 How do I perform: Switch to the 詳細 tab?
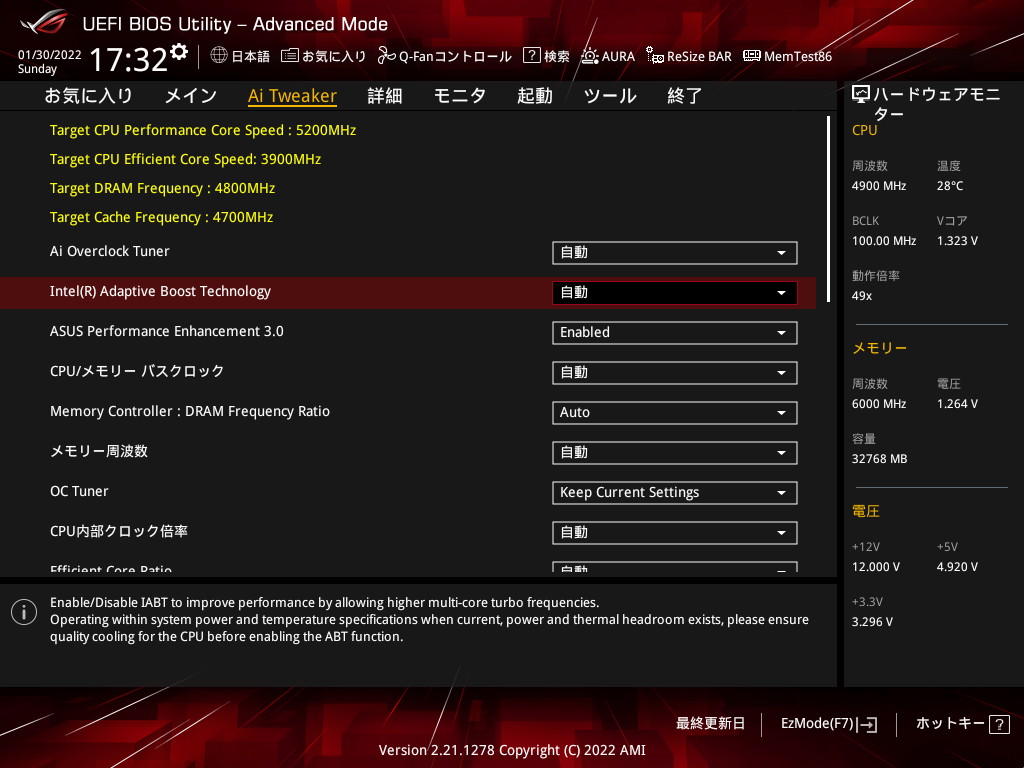(385, 96)
